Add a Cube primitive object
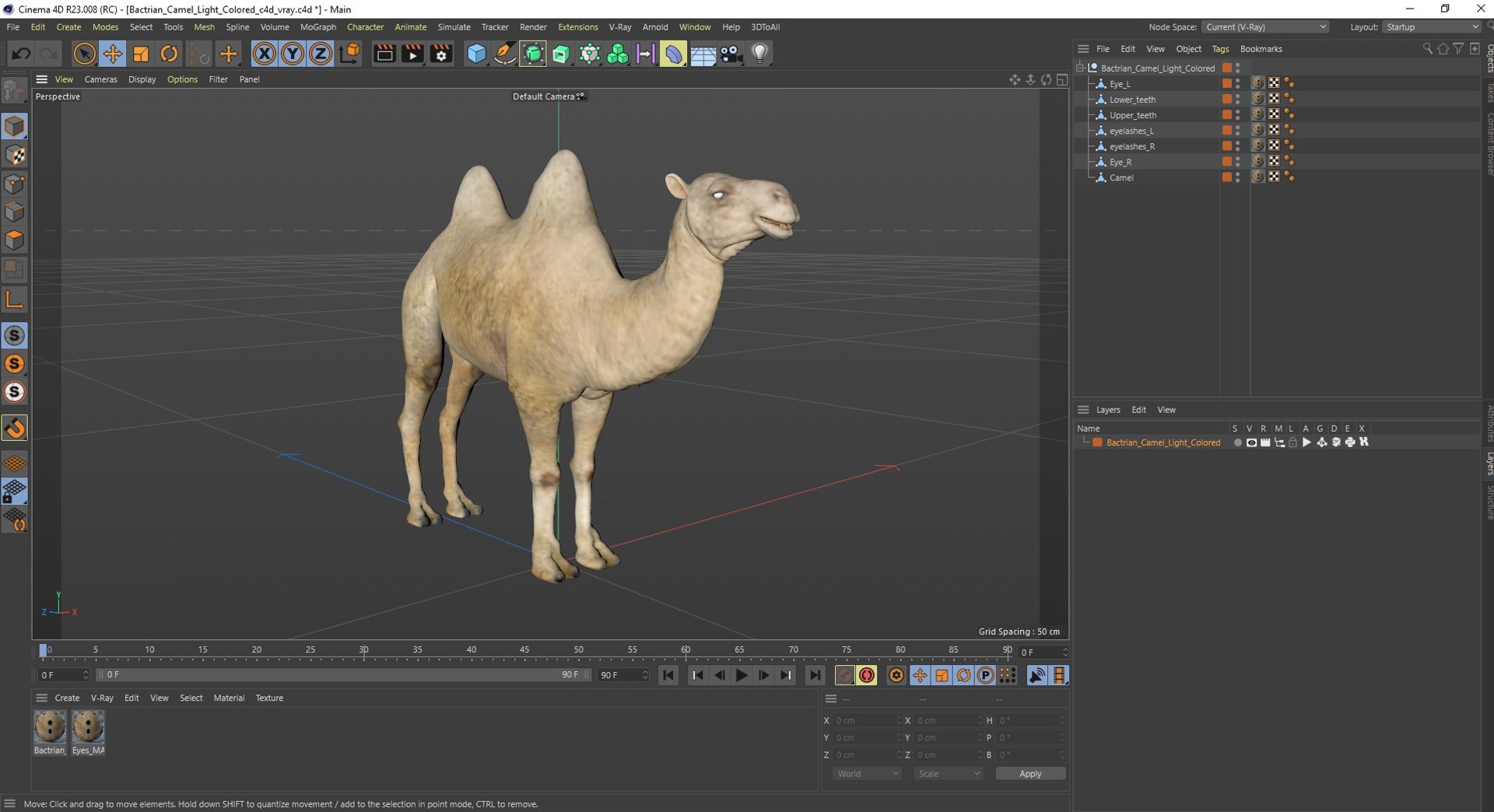The image size is (1494, 812). (476, 54)
